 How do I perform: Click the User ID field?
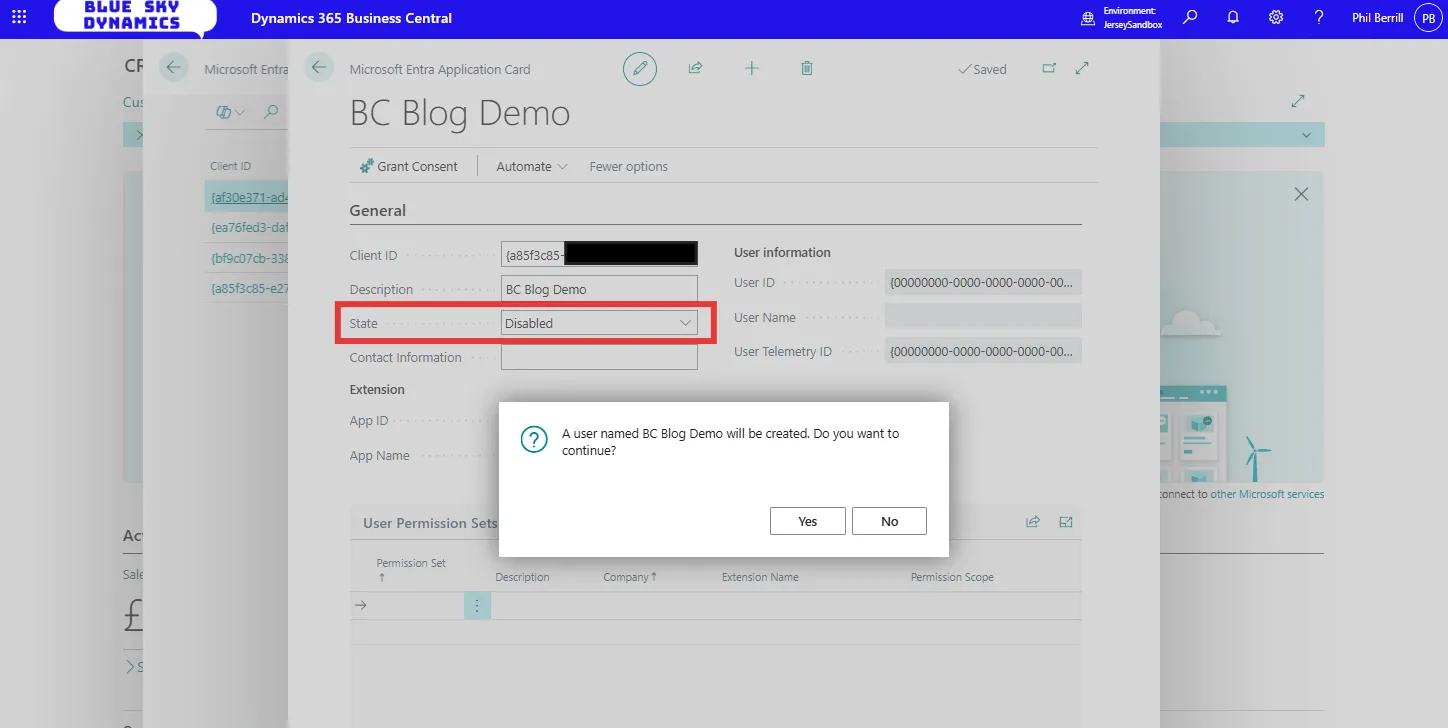(x=983, y=282)
